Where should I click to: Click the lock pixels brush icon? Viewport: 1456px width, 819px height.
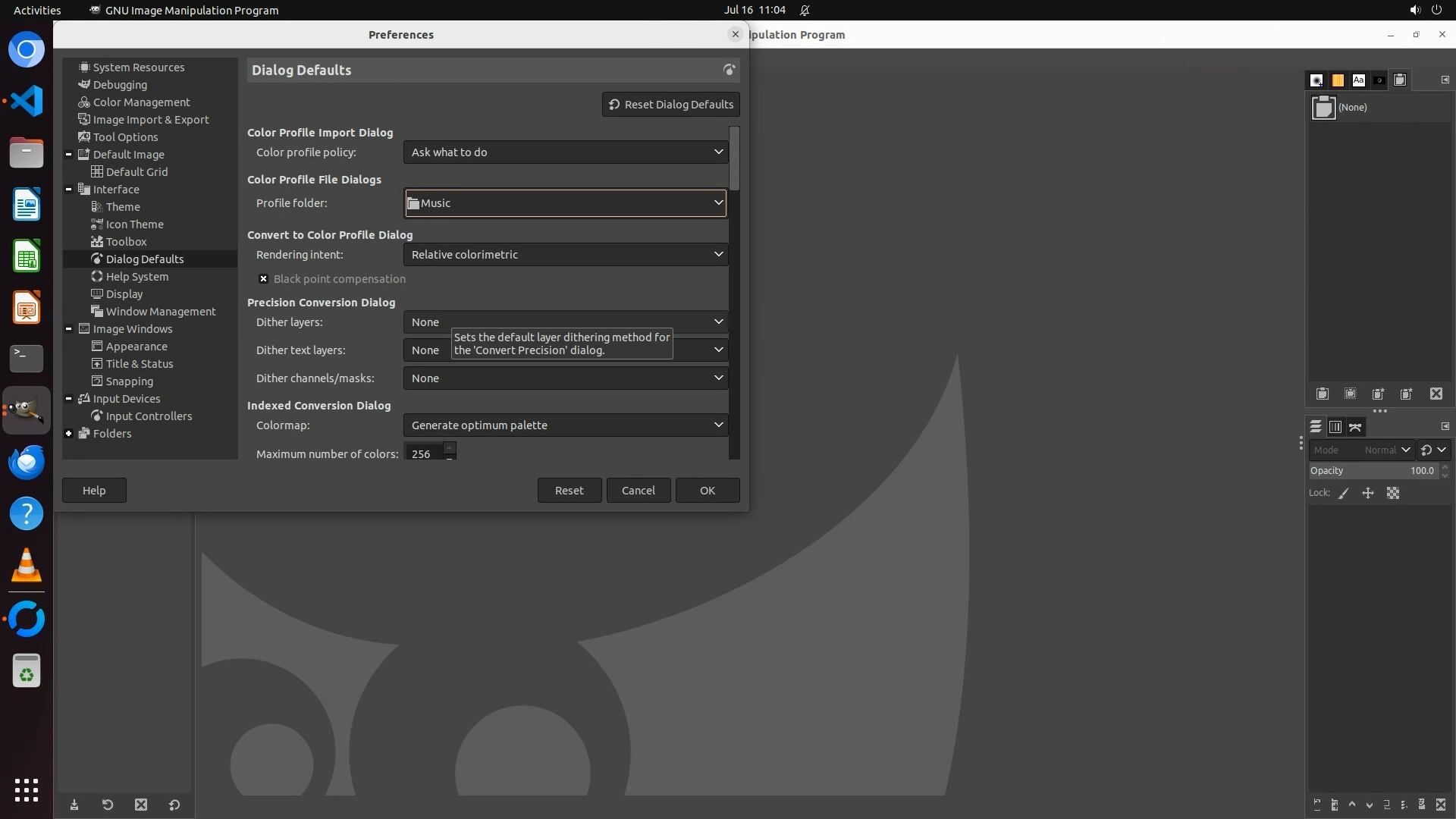(1344, 493)
